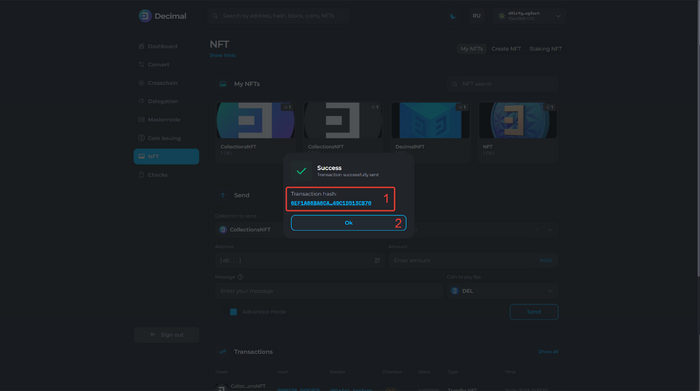The image size is (700, 391).
Task: Expand the token ID dropdown chevron
Action: pyautogui.click(x=550, y=230)
